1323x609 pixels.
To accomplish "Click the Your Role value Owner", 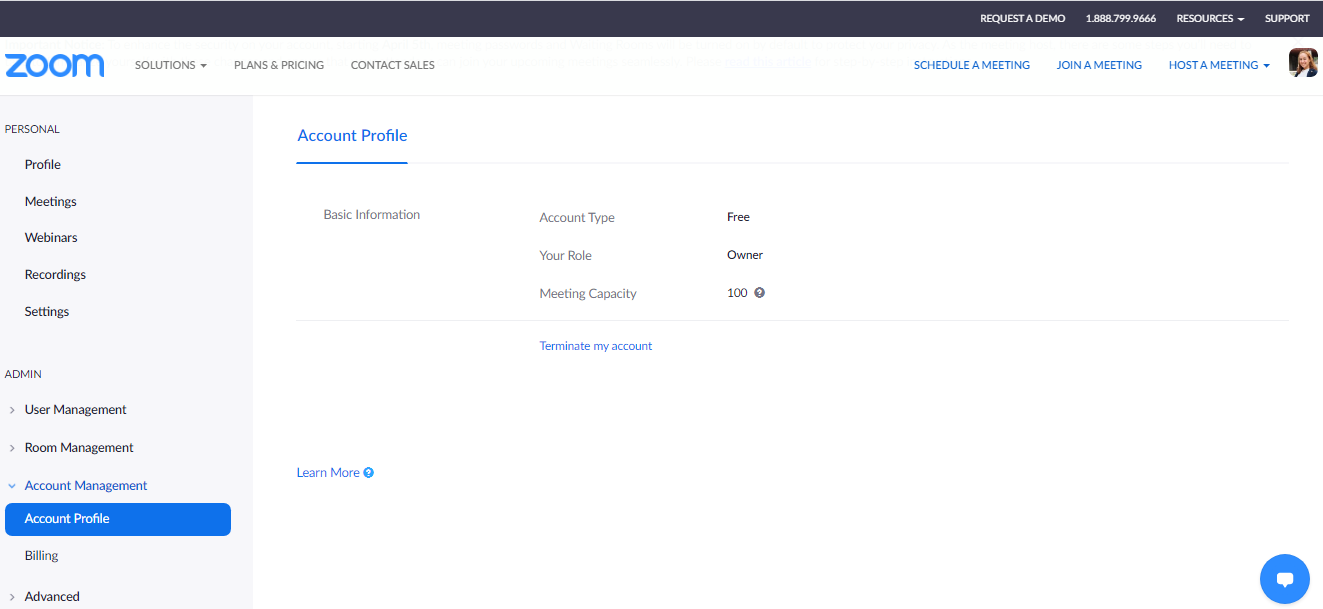I will [x=745, y=255].
